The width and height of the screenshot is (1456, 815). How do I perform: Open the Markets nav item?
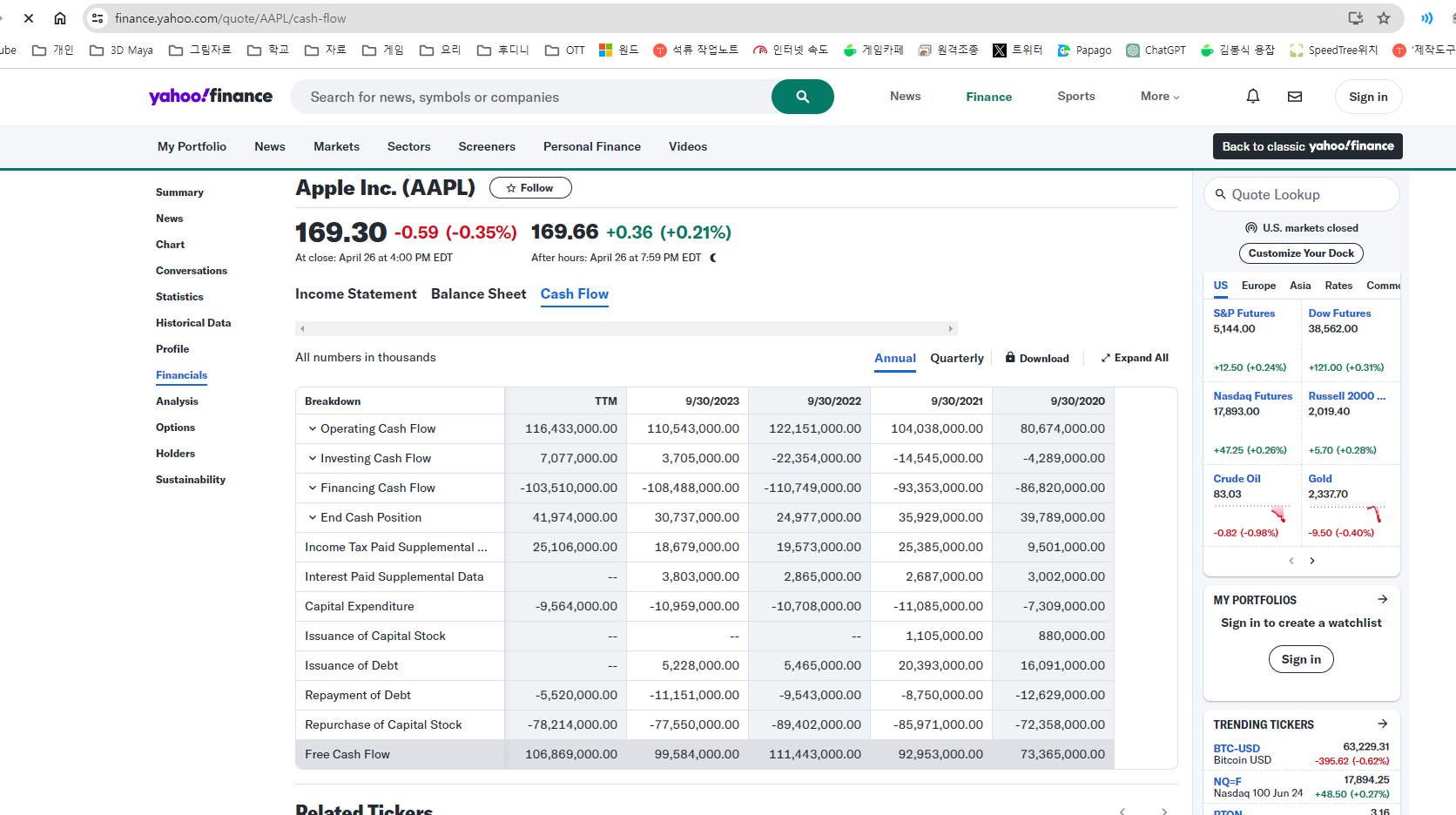pos(336,146)
